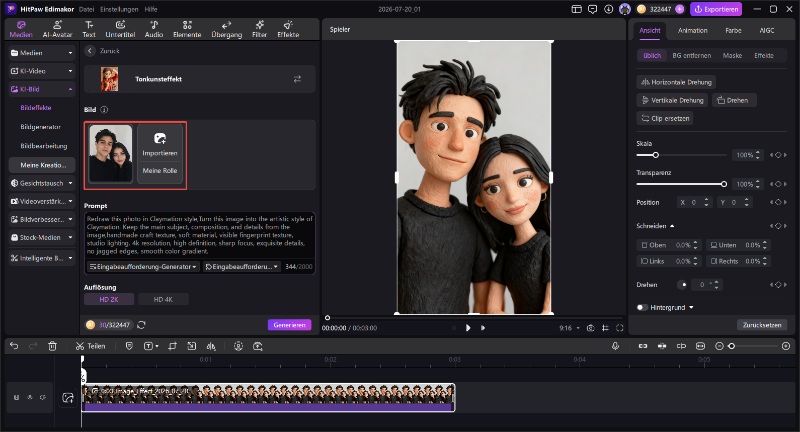Select the Maske sub-tab

[x=732, y=56]
